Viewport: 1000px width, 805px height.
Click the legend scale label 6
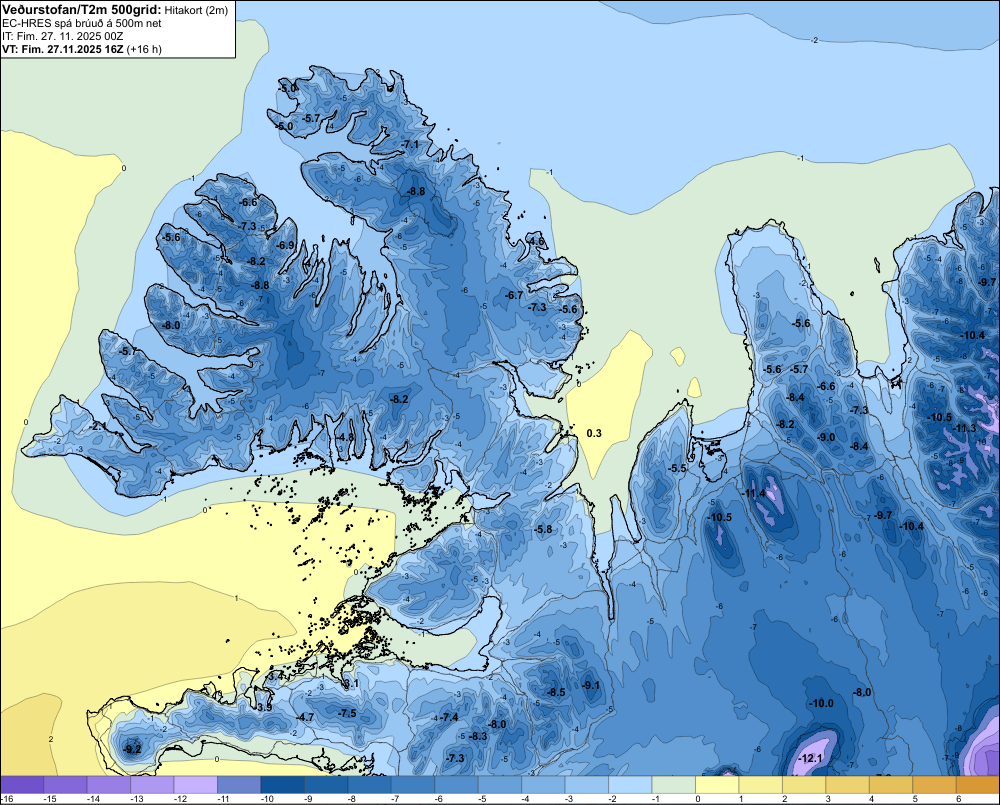coord(959,799)
